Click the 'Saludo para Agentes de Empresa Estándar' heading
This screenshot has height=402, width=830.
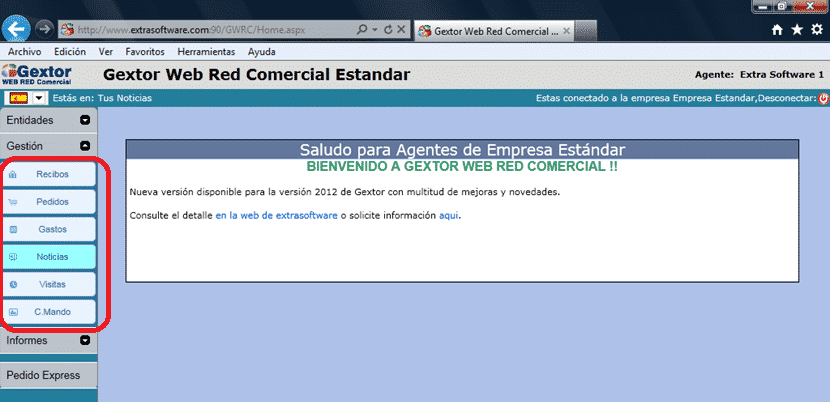click(462, 149)
